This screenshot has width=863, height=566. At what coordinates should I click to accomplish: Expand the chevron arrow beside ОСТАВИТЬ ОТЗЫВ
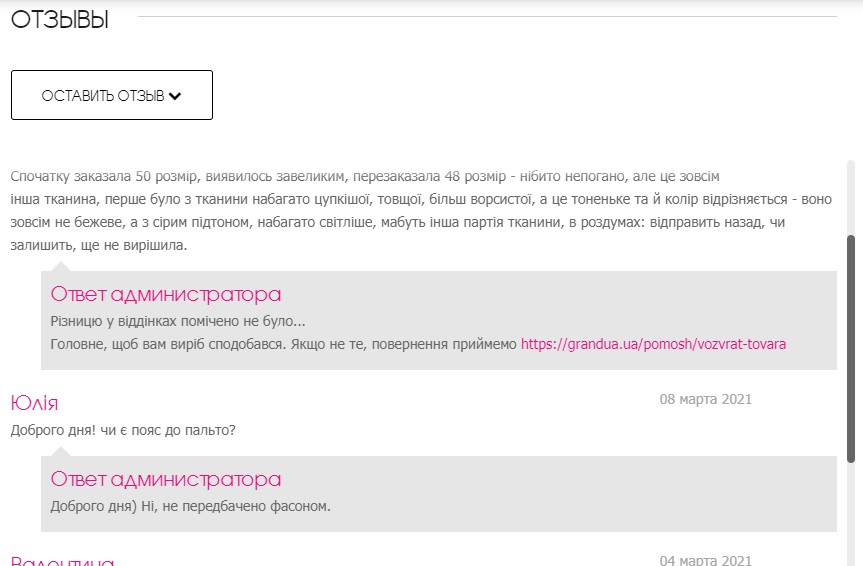tap(175, 96)
